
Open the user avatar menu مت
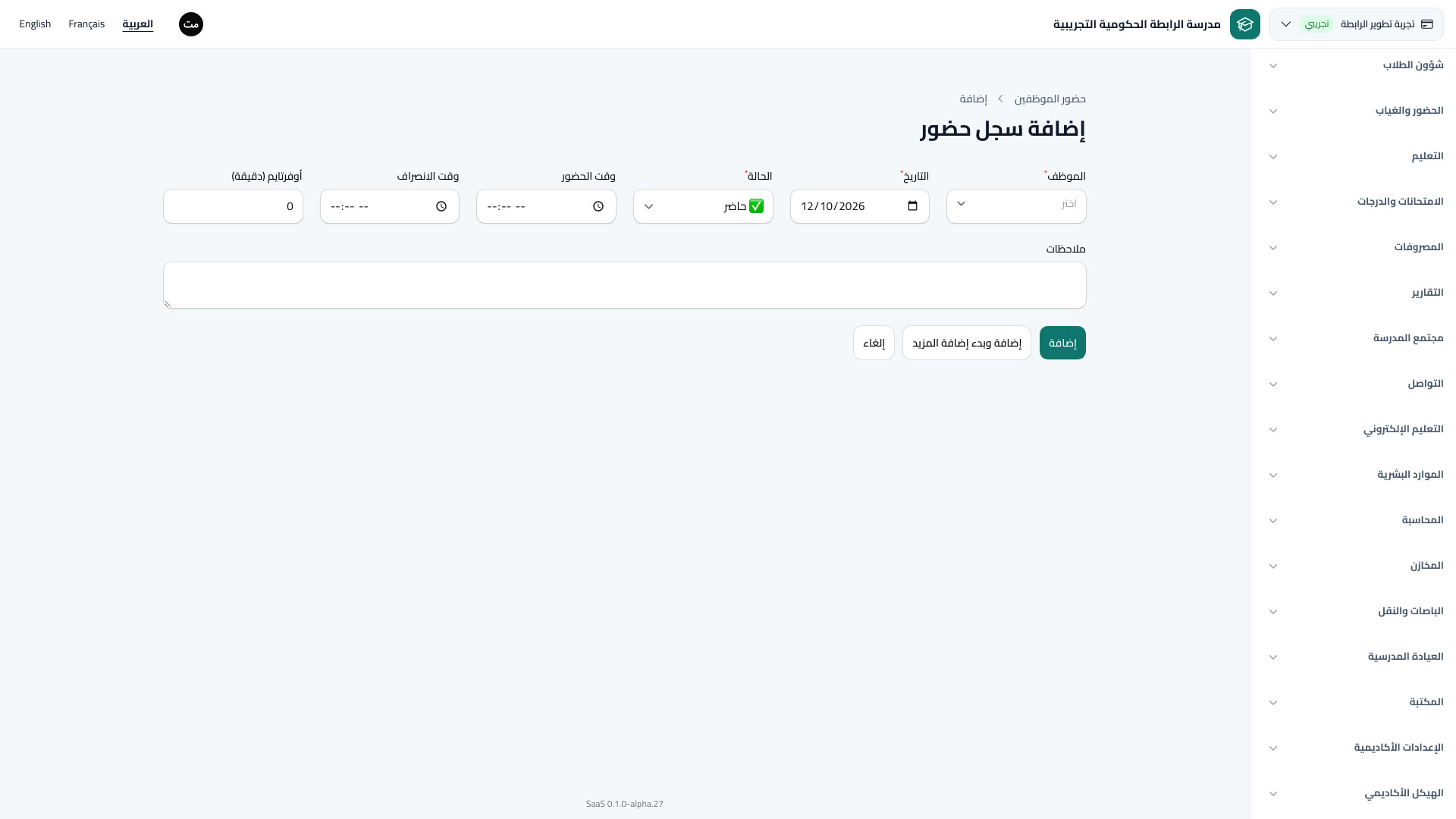pyautogui.click(x=191, y=24)
